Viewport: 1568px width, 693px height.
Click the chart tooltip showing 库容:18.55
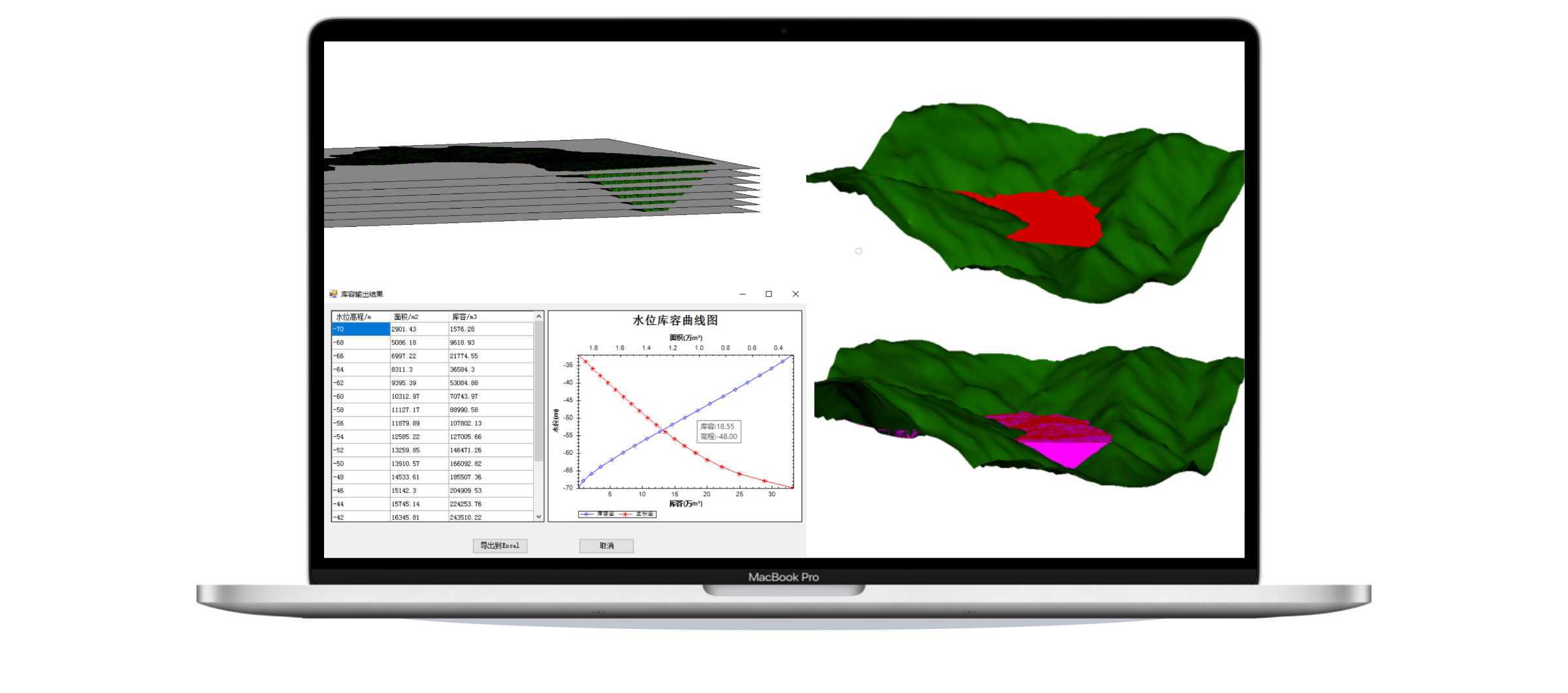click(x=719, y=431)
